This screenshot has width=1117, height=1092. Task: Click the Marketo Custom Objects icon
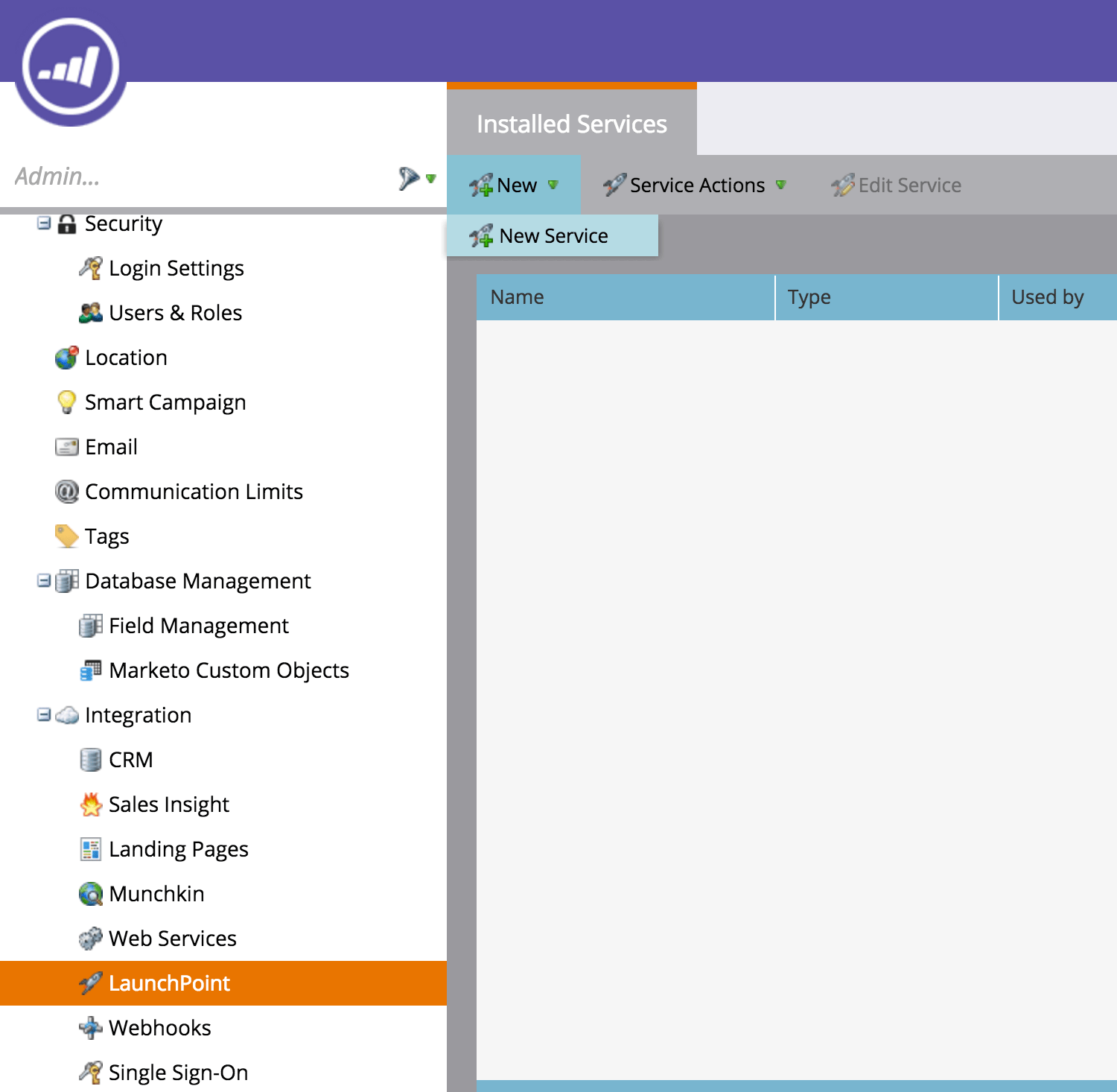(x=90, y=670)
